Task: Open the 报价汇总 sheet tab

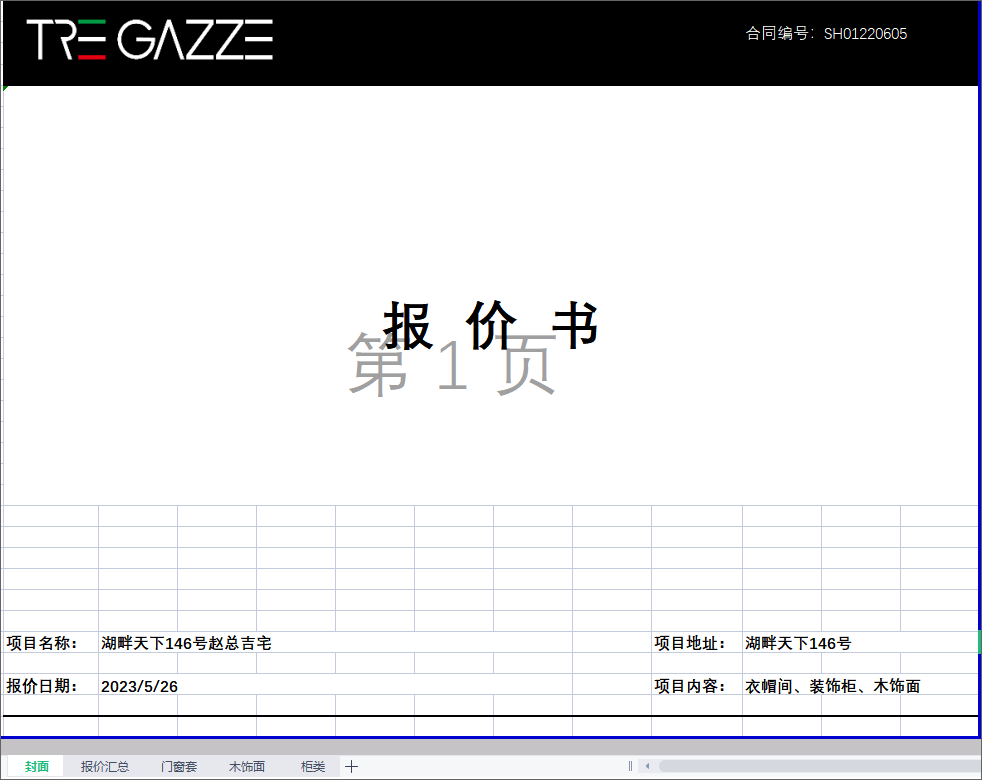Action: tap(105, 766)
